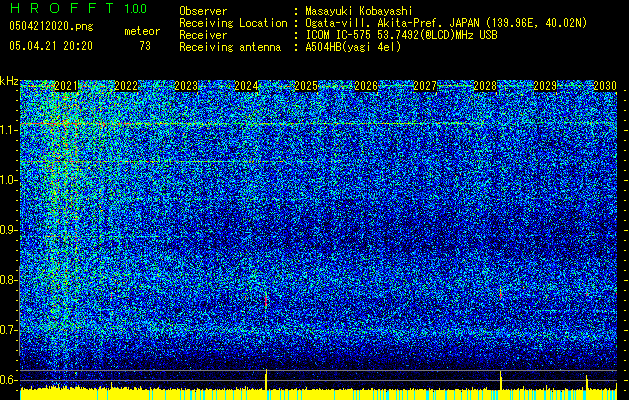Click the Receiving antenna label
Viewport: 629px width, 400px height.
[x=230, y=47]
